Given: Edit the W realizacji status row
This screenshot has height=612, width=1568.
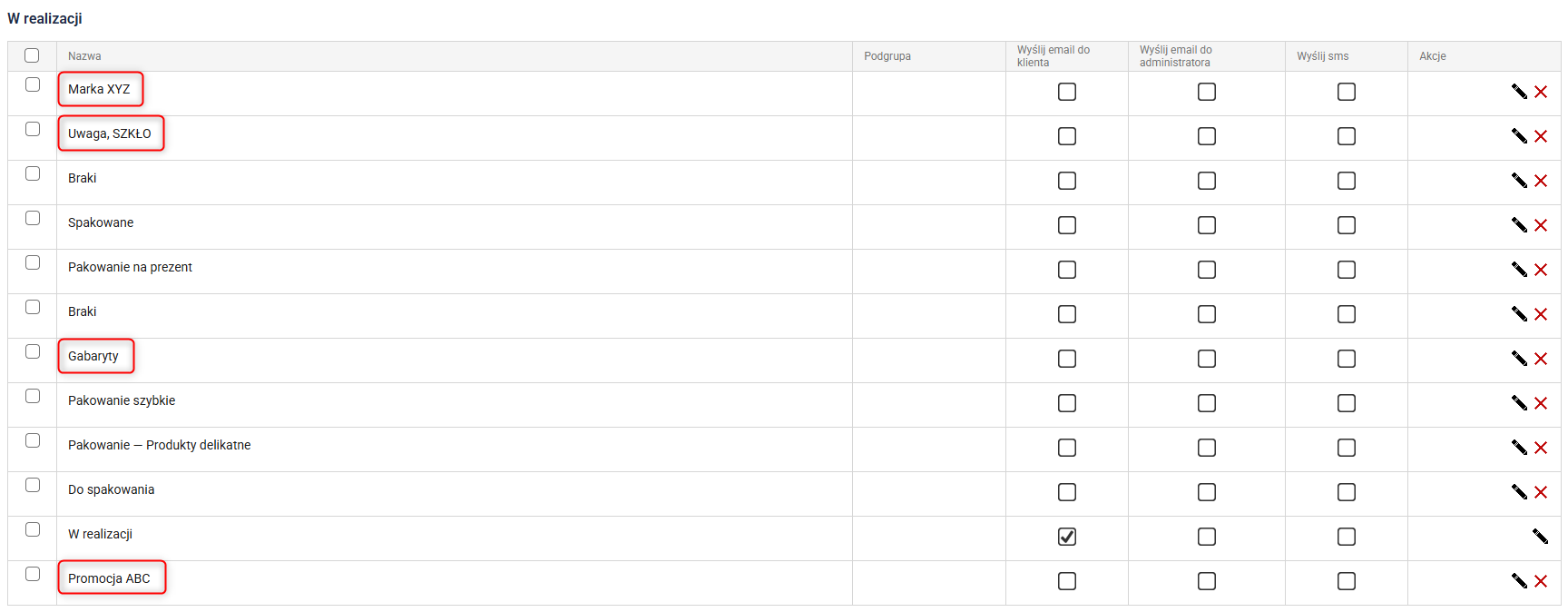Looking at the screenshot, I should (1540, 537).
